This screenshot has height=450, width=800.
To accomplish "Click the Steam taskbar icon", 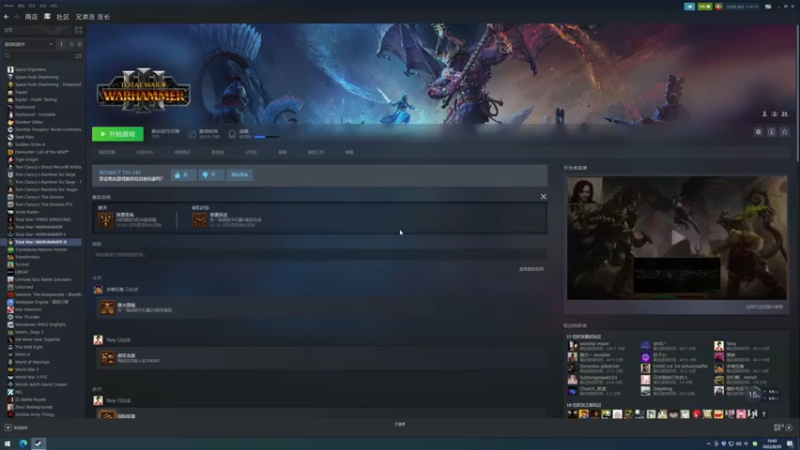I will pos(38,443).
